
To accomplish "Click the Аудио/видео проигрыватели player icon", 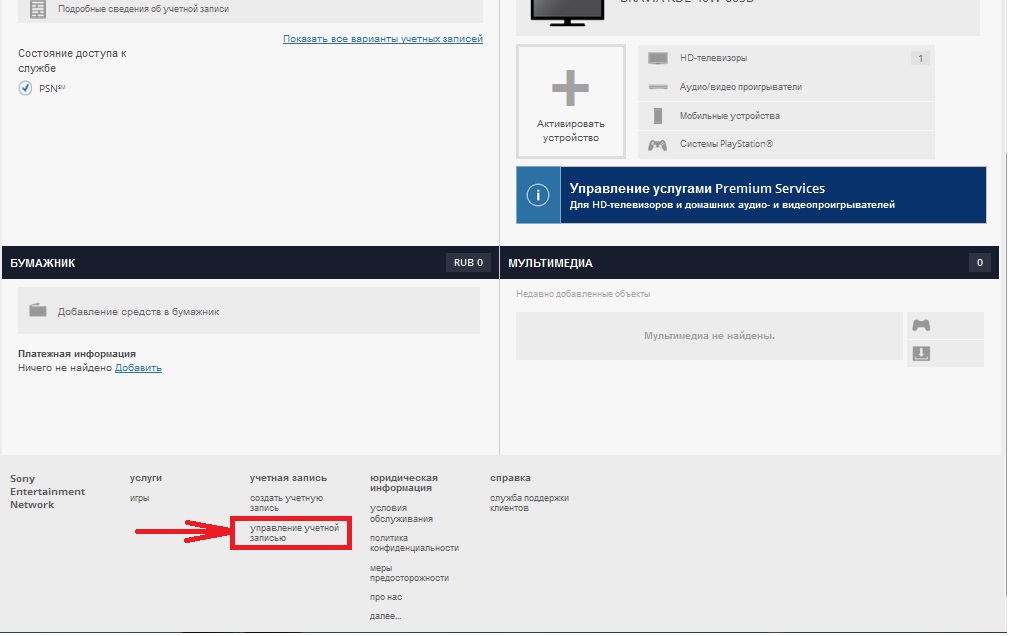I will coord(657,87).
